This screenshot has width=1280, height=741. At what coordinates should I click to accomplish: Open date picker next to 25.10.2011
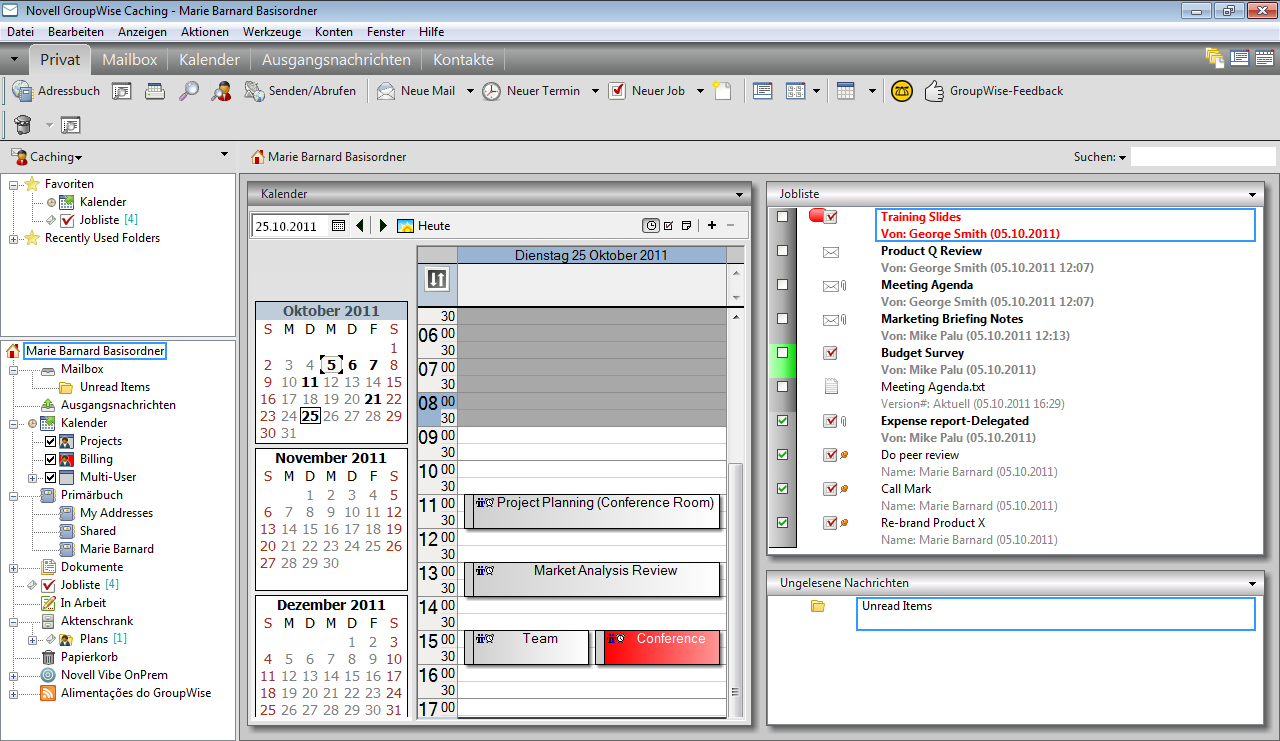pyautogui.click(x=338, y=226)
